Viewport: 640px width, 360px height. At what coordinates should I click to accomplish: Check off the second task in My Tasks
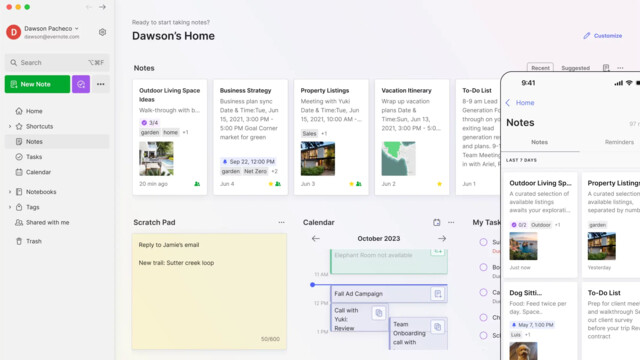pos(483,267)
